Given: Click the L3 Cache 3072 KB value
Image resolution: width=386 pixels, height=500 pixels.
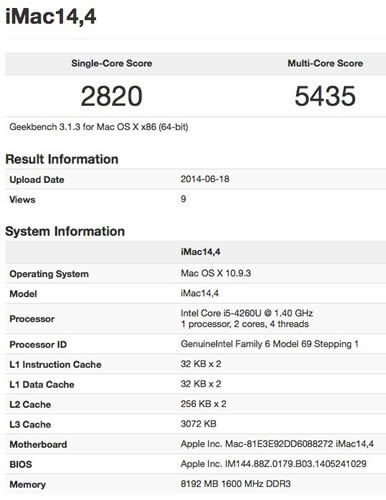Looking at the screenshot, I should tap(198, 424).
